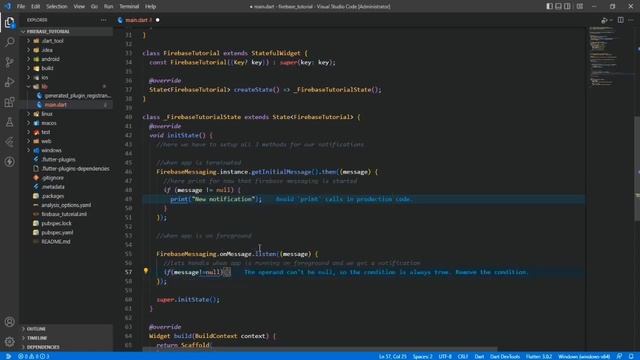Screen dimensions: 640x360
Task: Open the Extensions view
Action: [9, 102]
